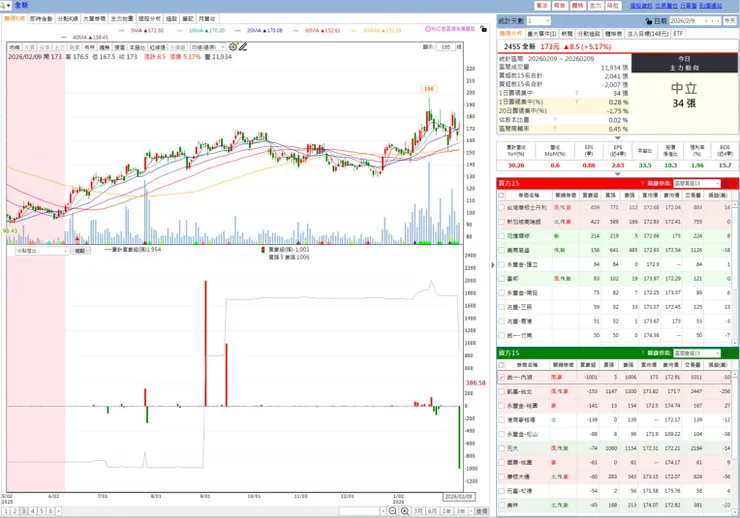
Task: Click the 2026/02/09 date marker on the axis
Action: point(458,497)
